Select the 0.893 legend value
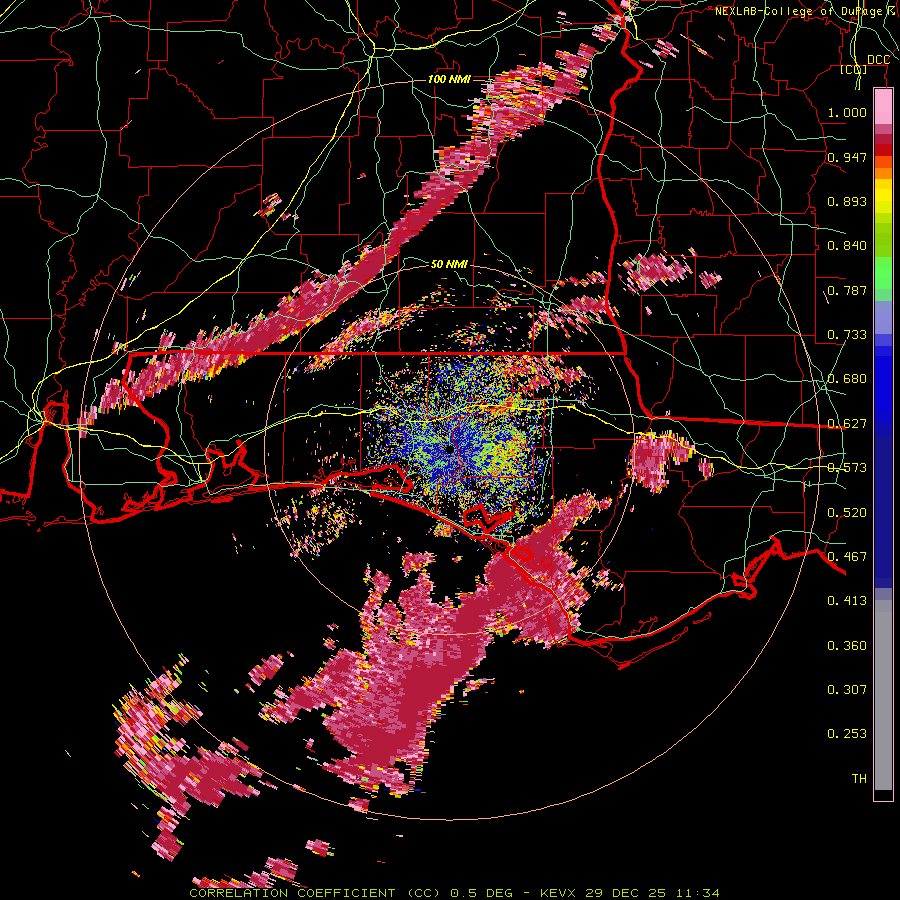The width and height of the screenshot is (900, 900). tap(847, 201)
